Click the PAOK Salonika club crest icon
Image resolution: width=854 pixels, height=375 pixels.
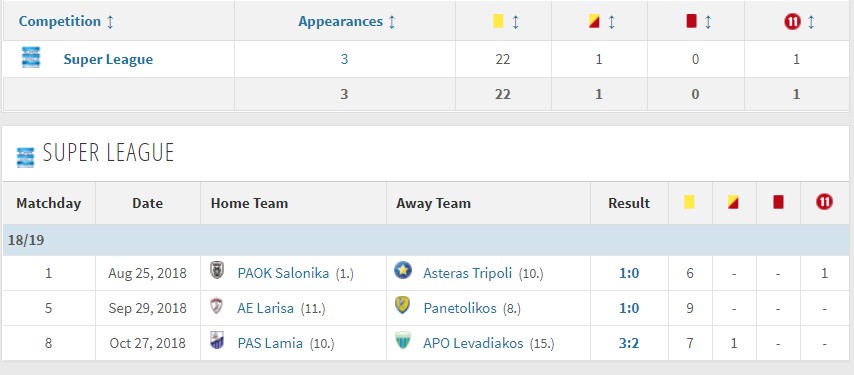click(x=217, y=271)
